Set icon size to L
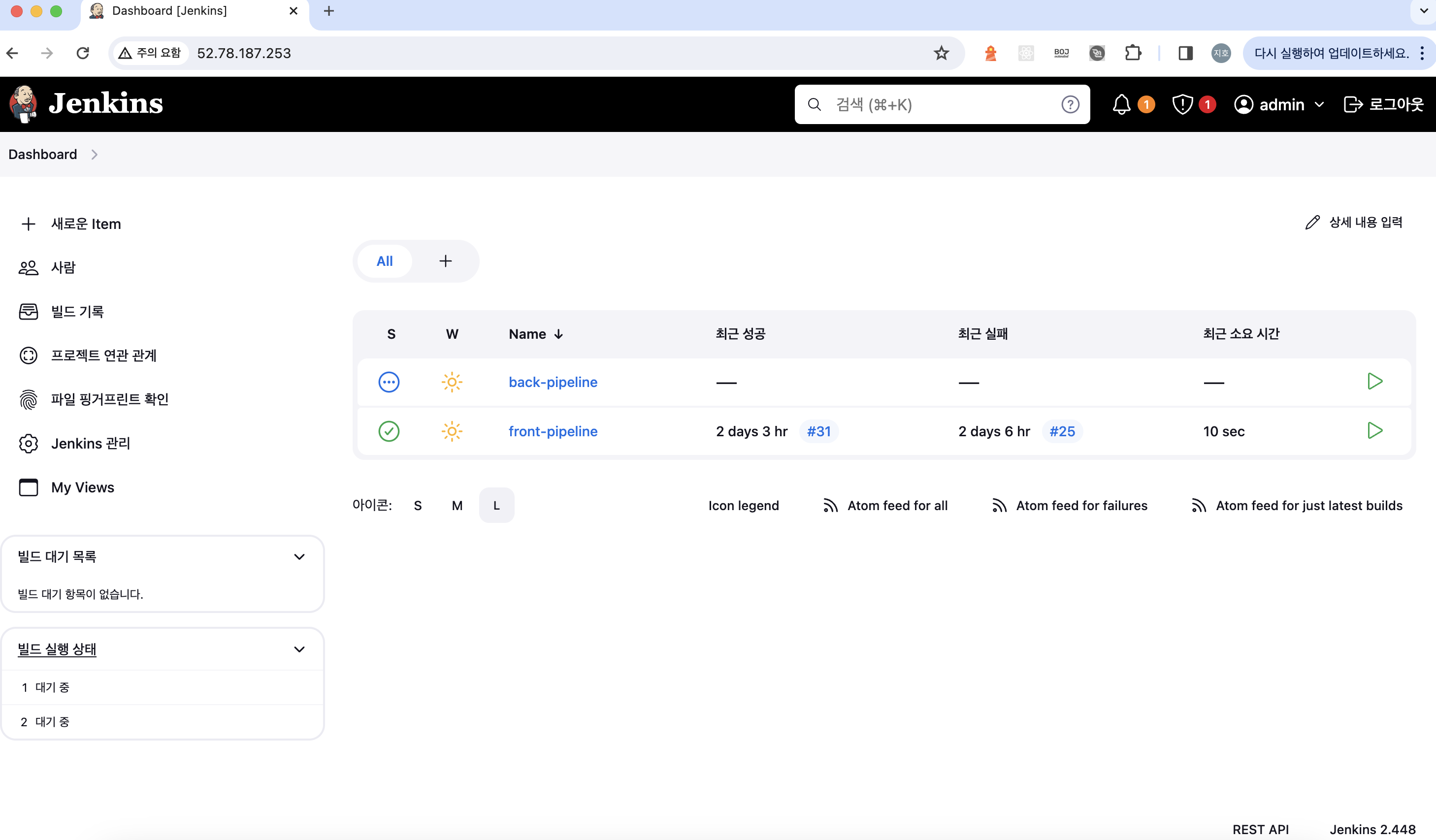Screen dimensions: 1436x840 [x=496, y=506]
